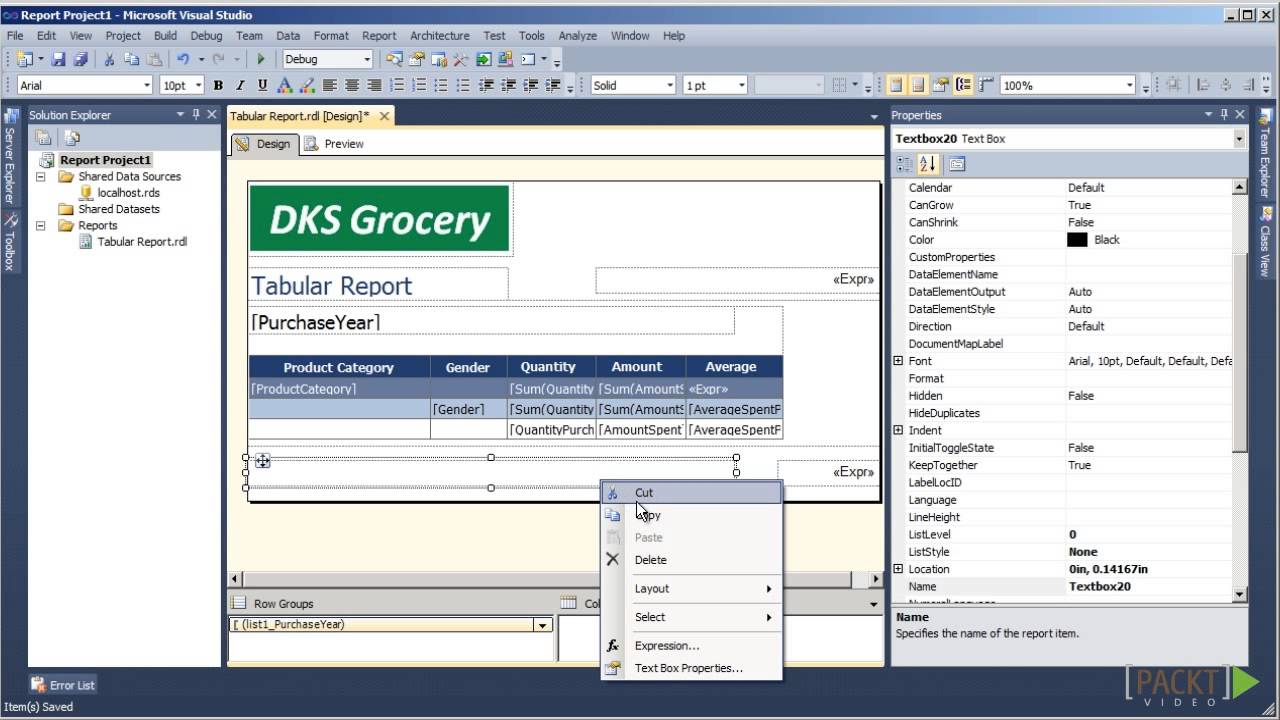Align text right in the formatting toolbar
The image size is (1280, 720).
(374, 86)
